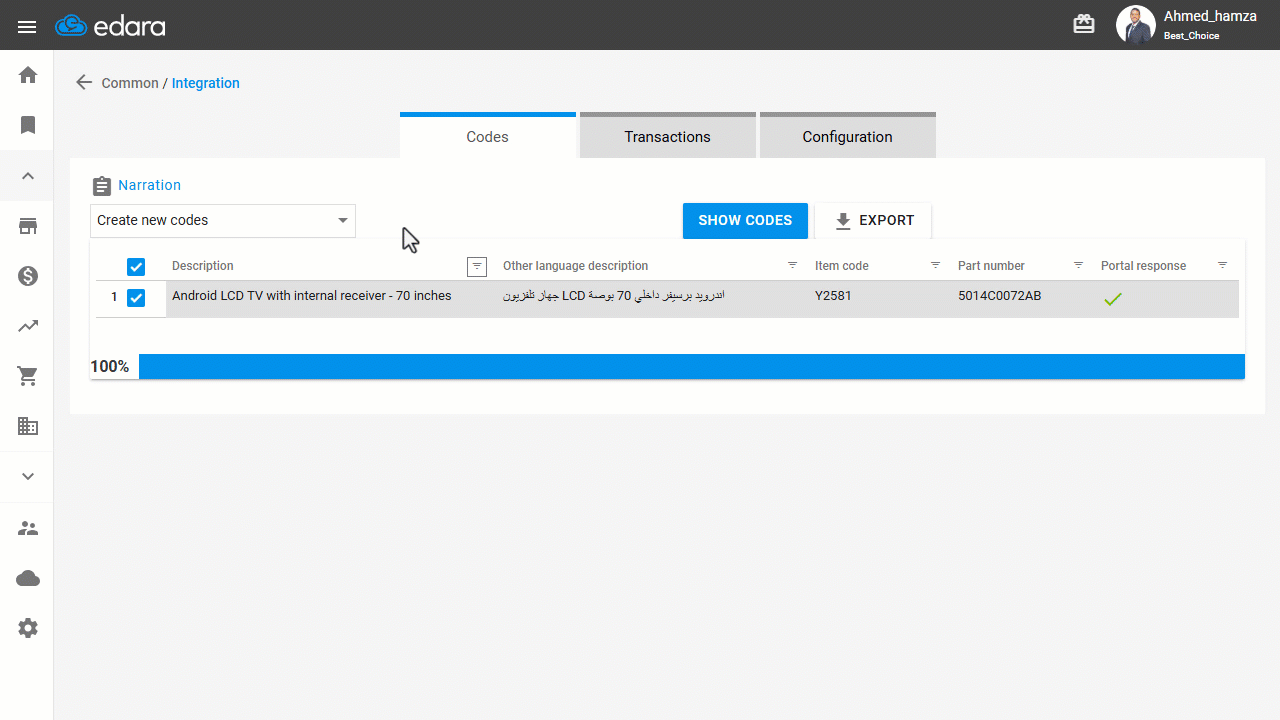Open the hamburger main menu
1280x720 pixels.
pos(27,27)
